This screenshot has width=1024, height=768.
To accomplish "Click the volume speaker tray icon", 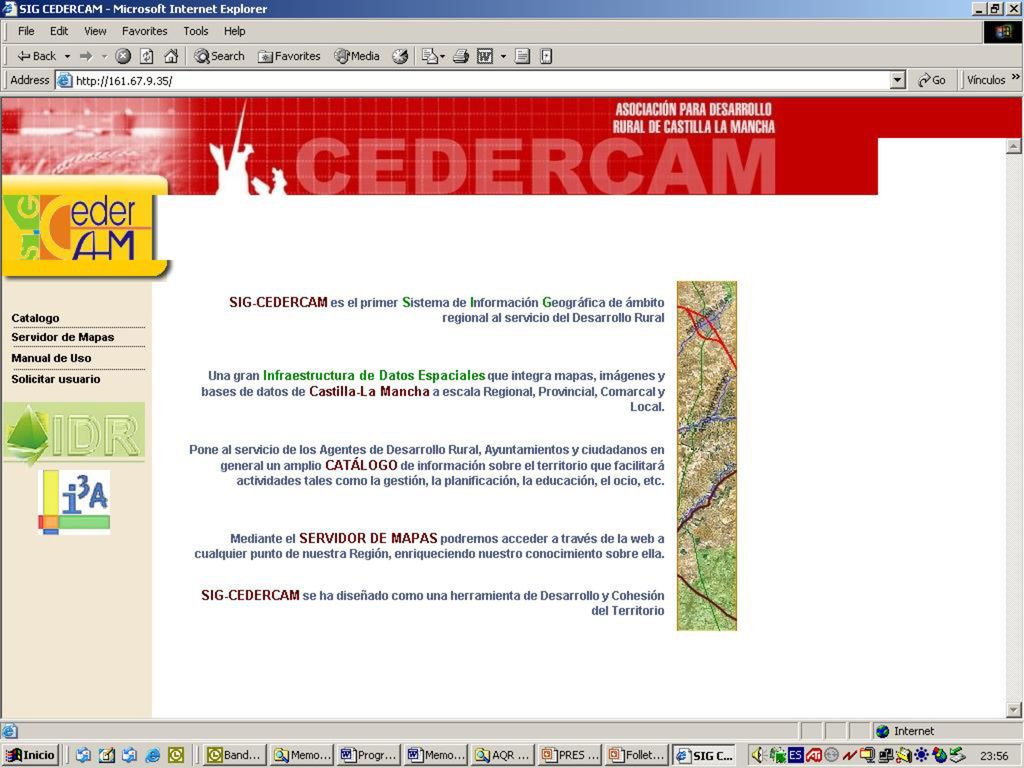I will (x=758, y=756).
